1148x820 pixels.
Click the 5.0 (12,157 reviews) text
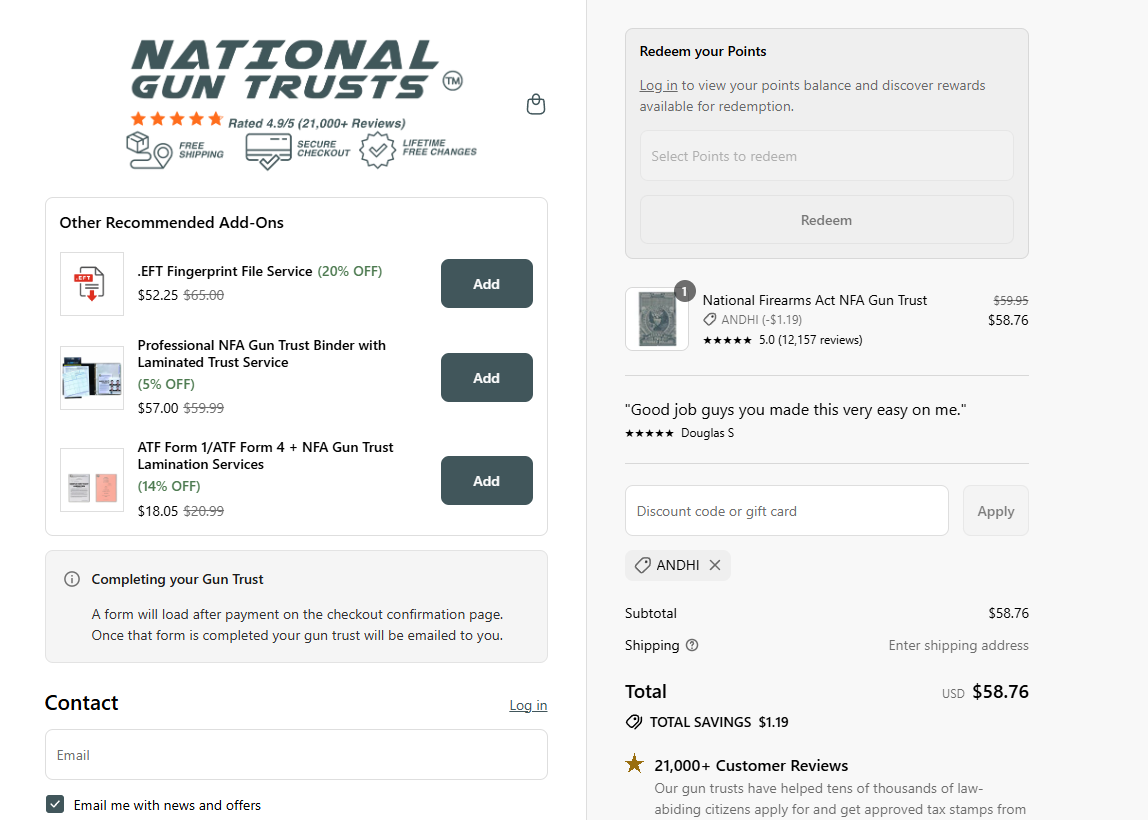click(810, 340)
